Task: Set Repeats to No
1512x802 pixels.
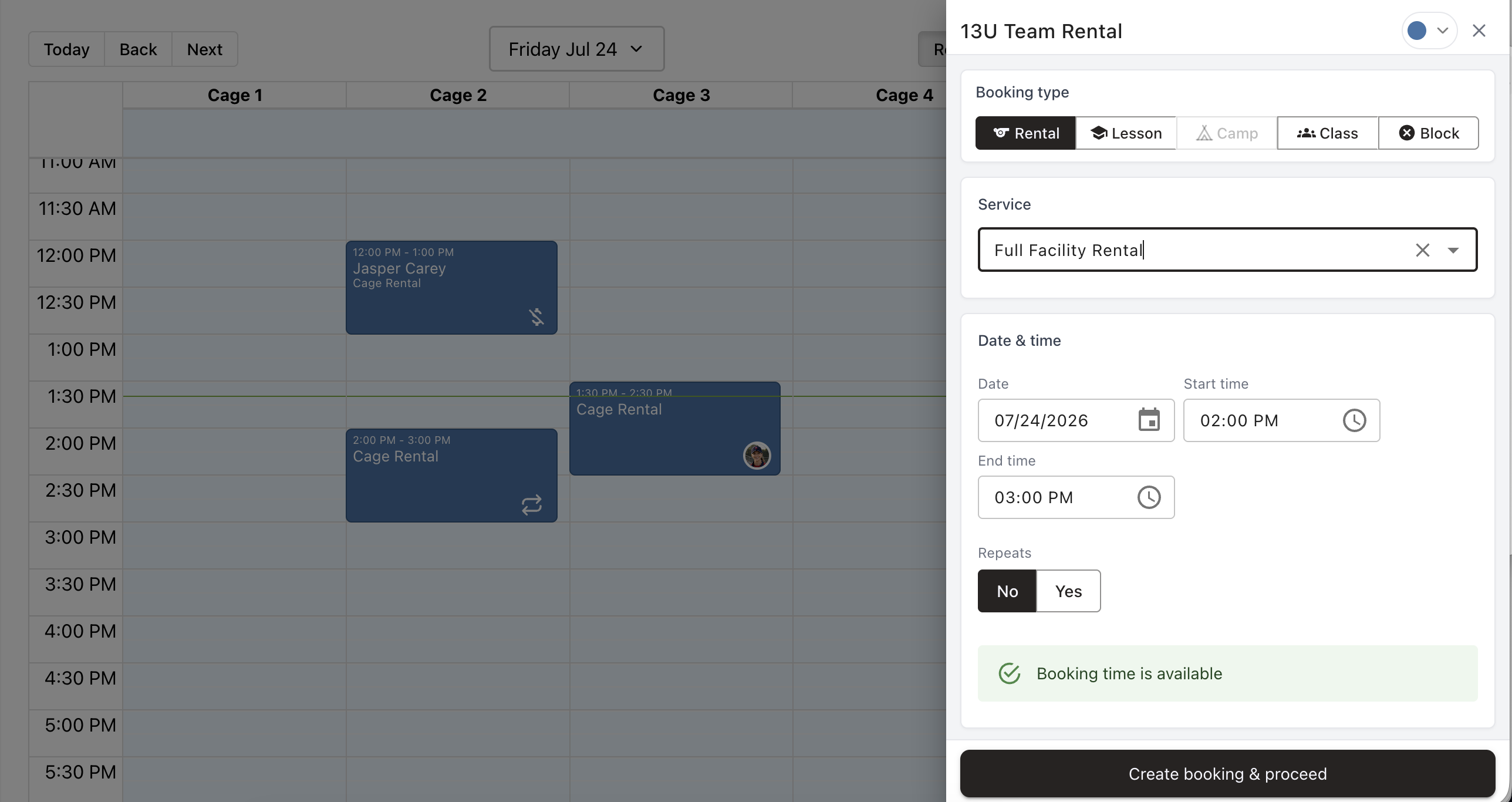Action: 1007,591
